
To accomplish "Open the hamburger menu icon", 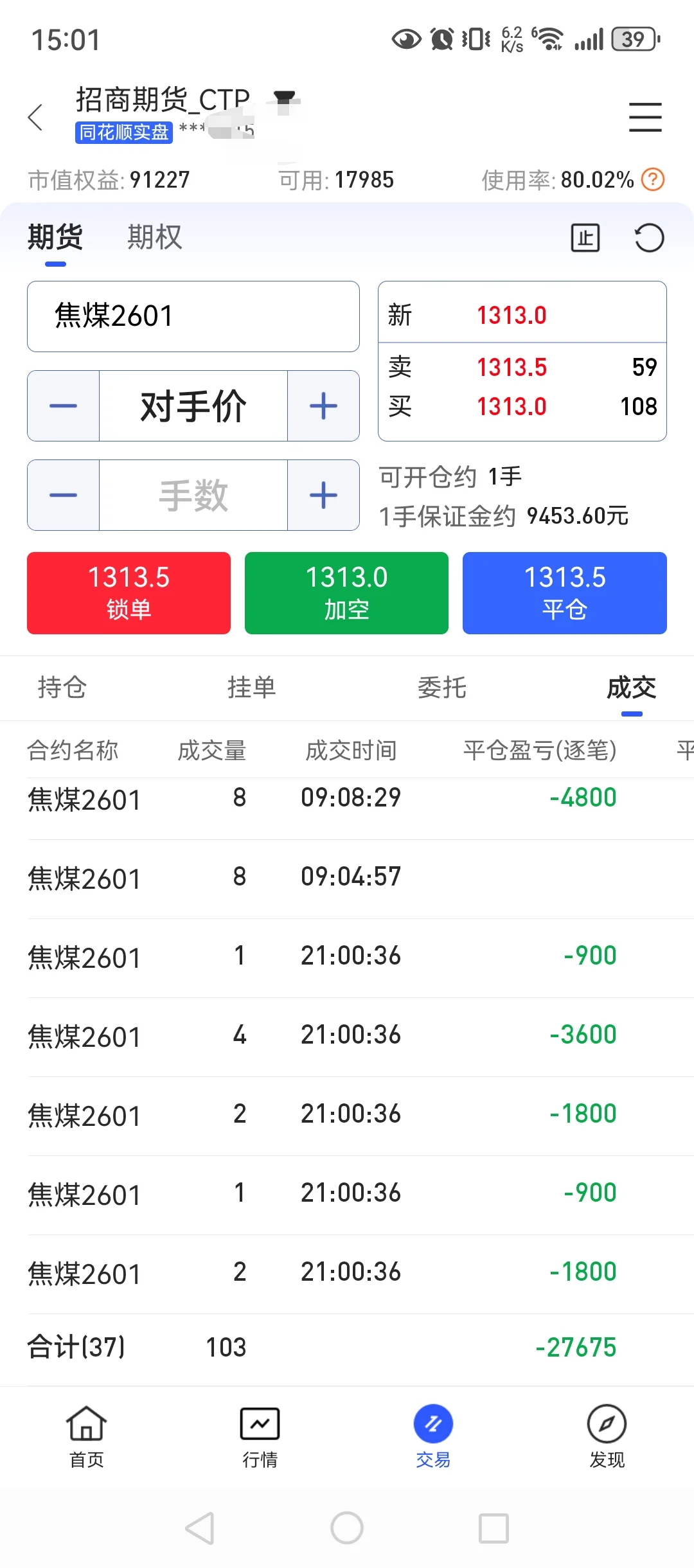I will 645,117.
